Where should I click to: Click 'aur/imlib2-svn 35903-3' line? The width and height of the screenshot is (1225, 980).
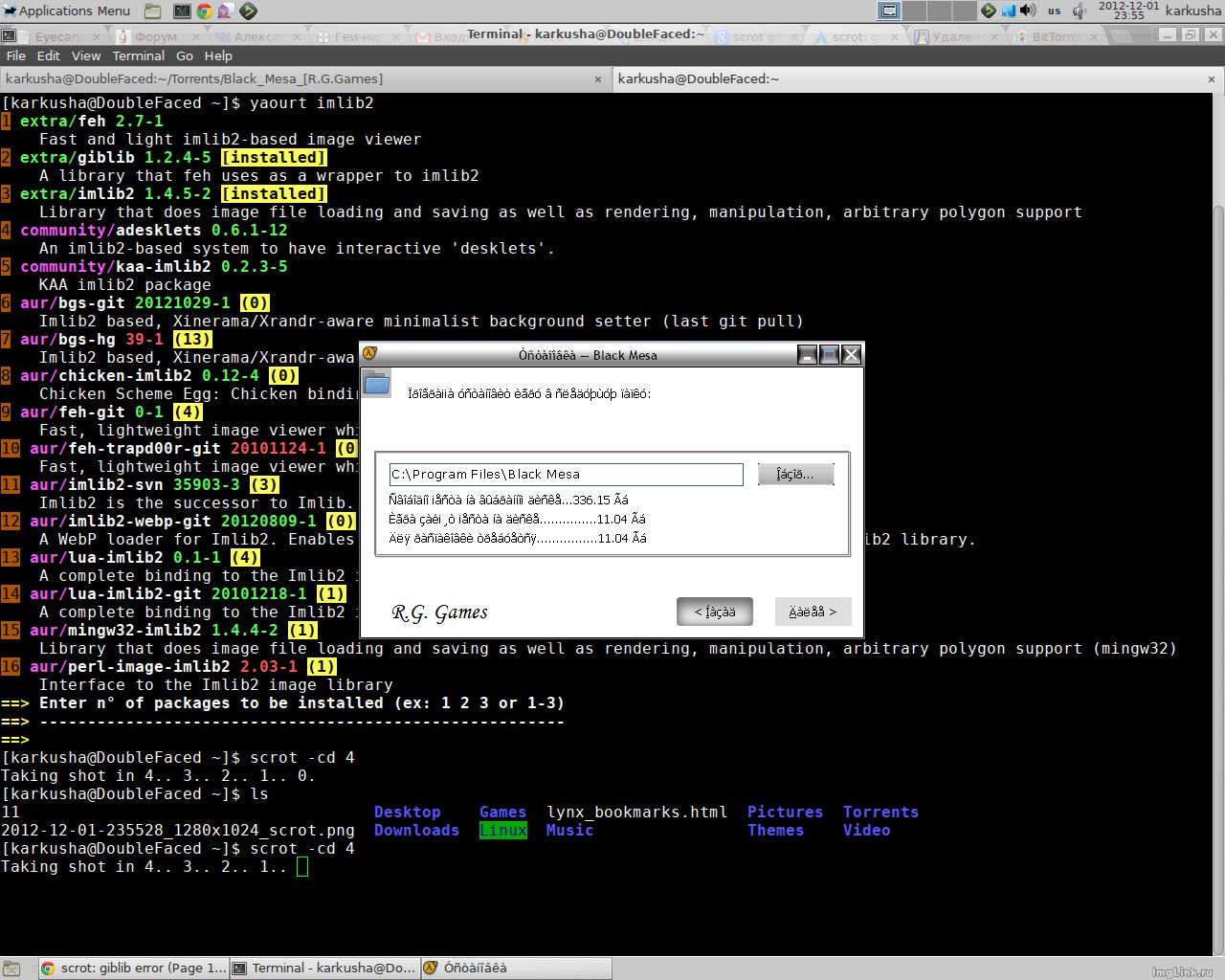(x=154, y=484)
